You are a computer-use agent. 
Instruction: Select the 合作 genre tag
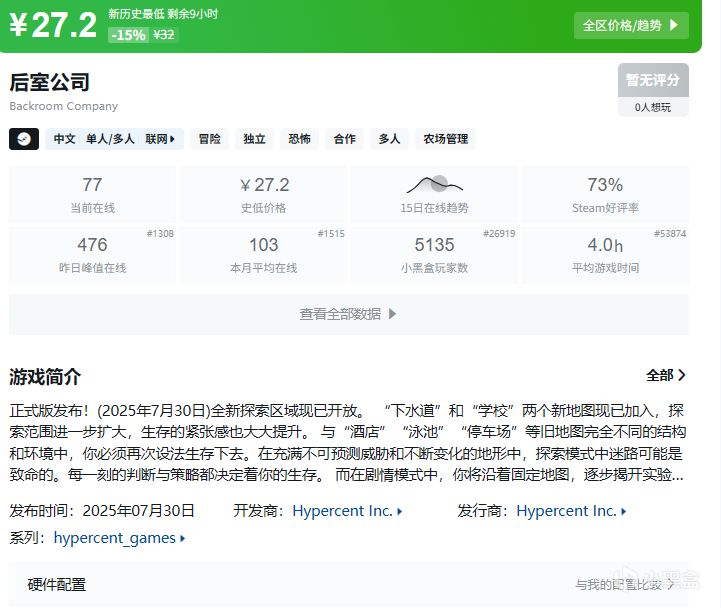(x=344, y=139)
